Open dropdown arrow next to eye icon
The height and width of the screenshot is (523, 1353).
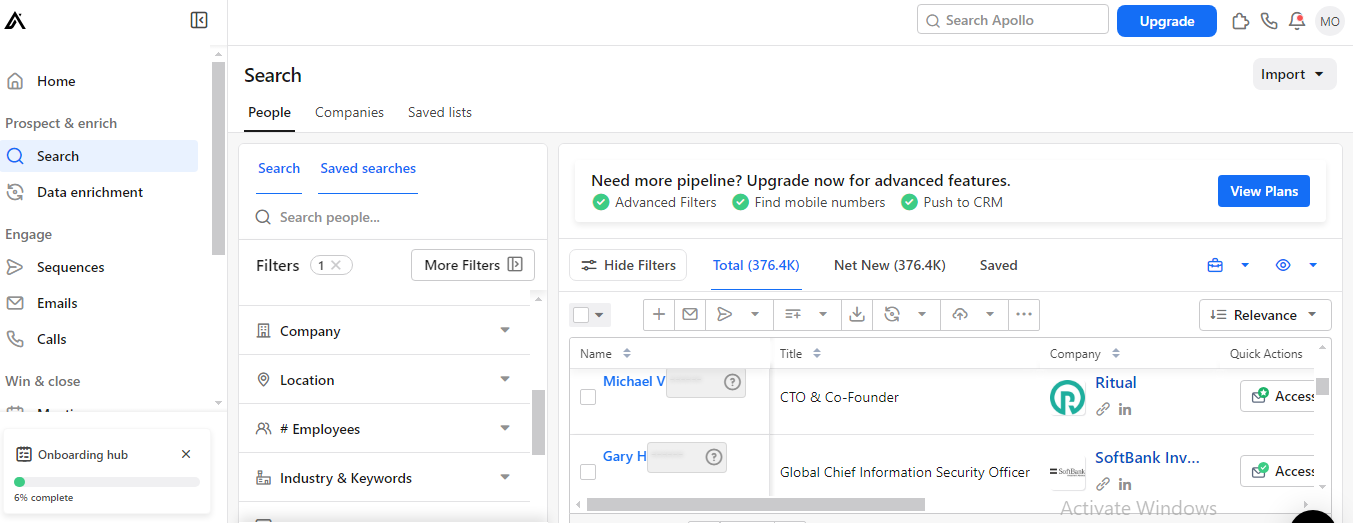click(1313, 265)
